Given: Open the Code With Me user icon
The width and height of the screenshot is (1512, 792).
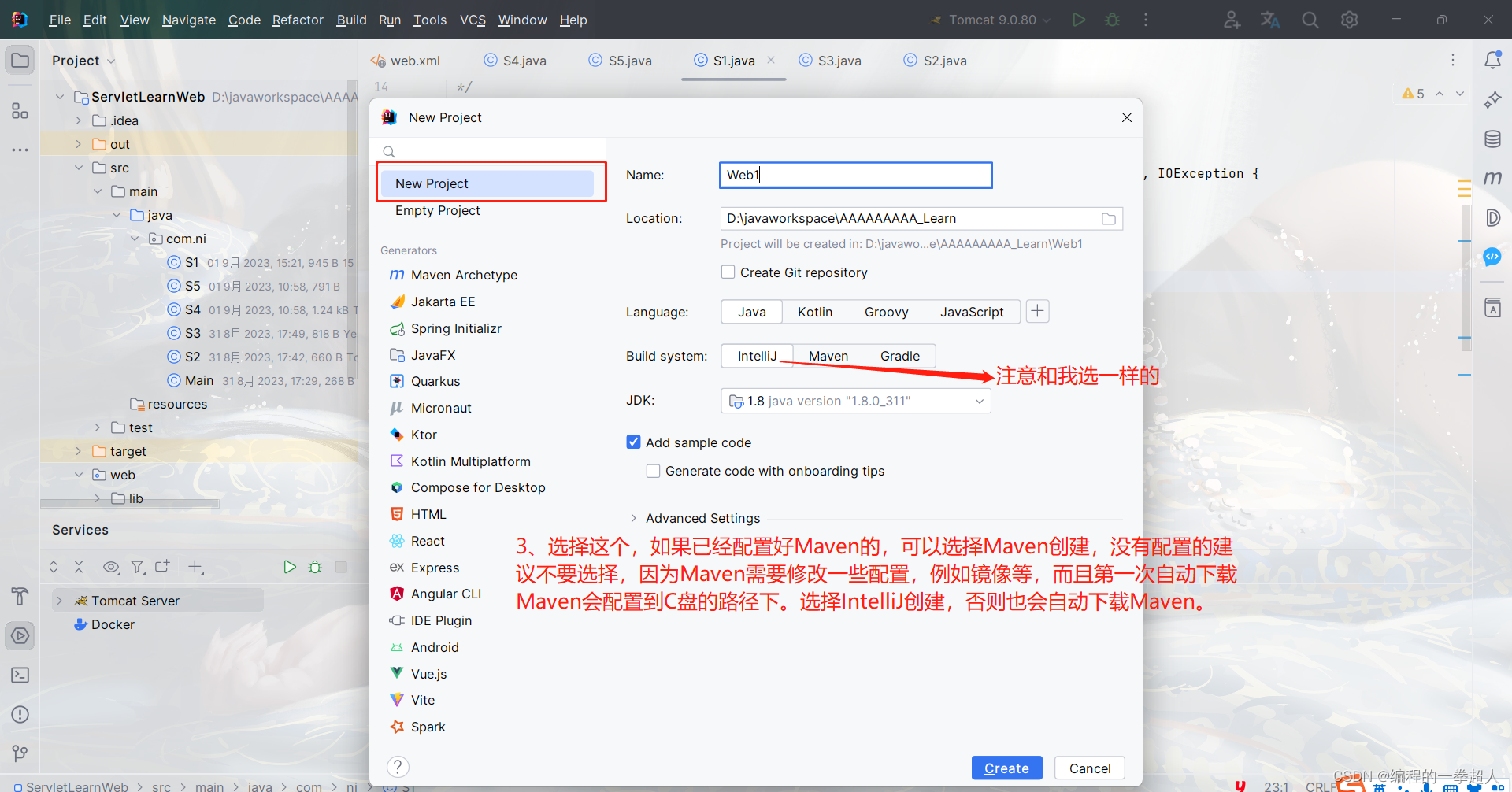Looking at the screenshot, I should 1232,20.
